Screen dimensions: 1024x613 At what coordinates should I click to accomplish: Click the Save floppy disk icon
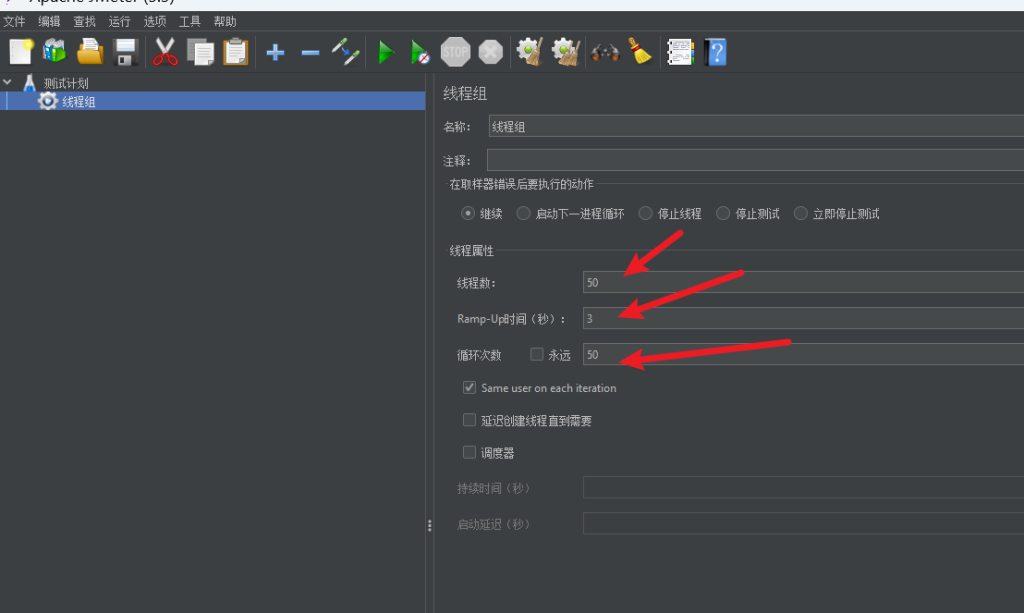(x=126, y=51)
